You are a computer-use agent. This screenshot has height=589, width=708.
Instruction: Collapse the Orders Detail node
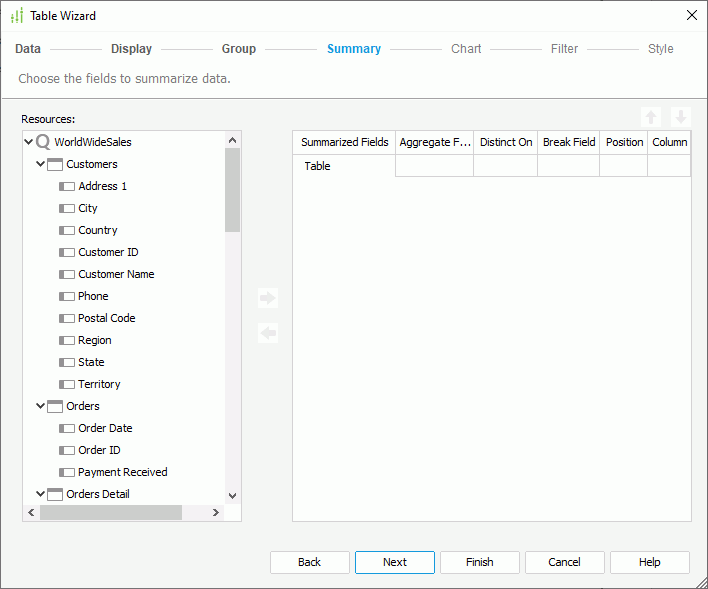tap(41, 494)
